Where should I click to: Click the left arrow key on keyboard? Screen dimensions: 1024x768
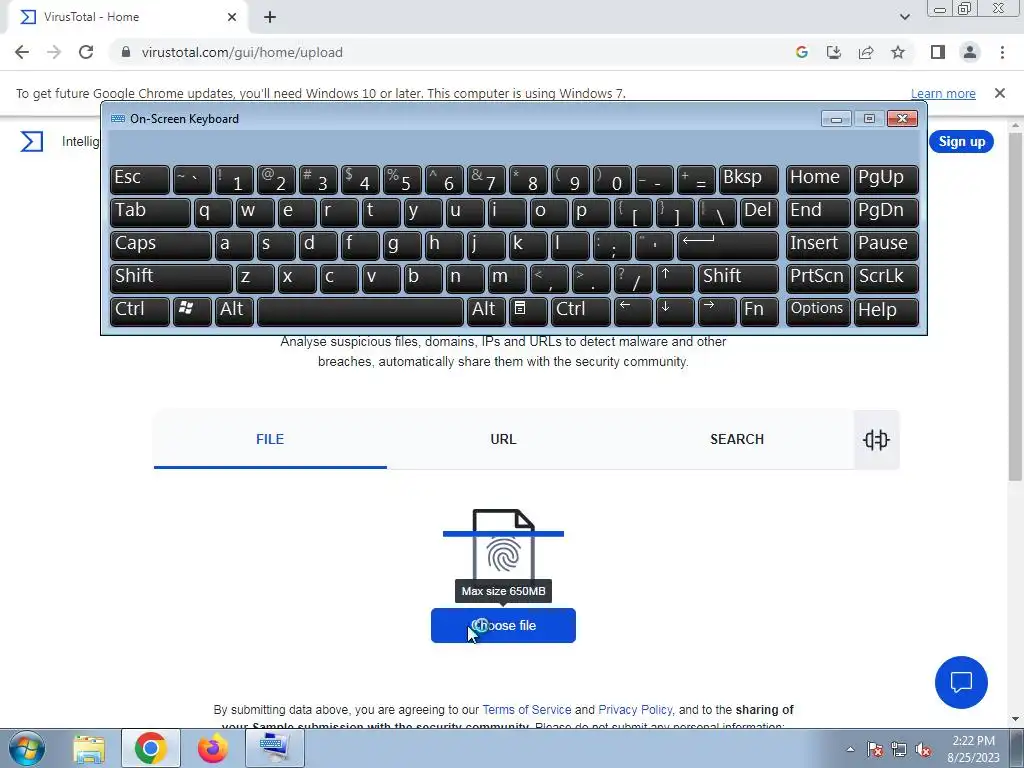point(633,312)
